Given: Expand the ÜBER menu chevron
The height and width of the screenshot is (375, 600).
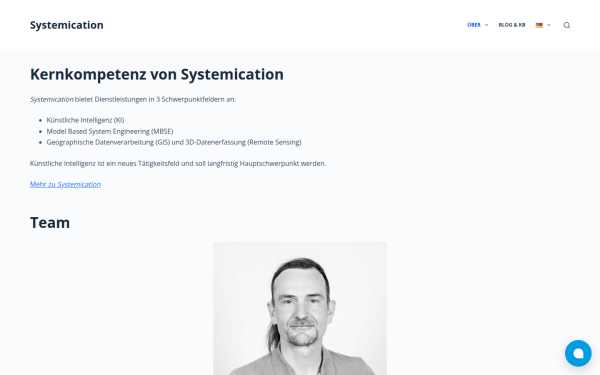Looking at the screenshot, I should click(487, 25).
